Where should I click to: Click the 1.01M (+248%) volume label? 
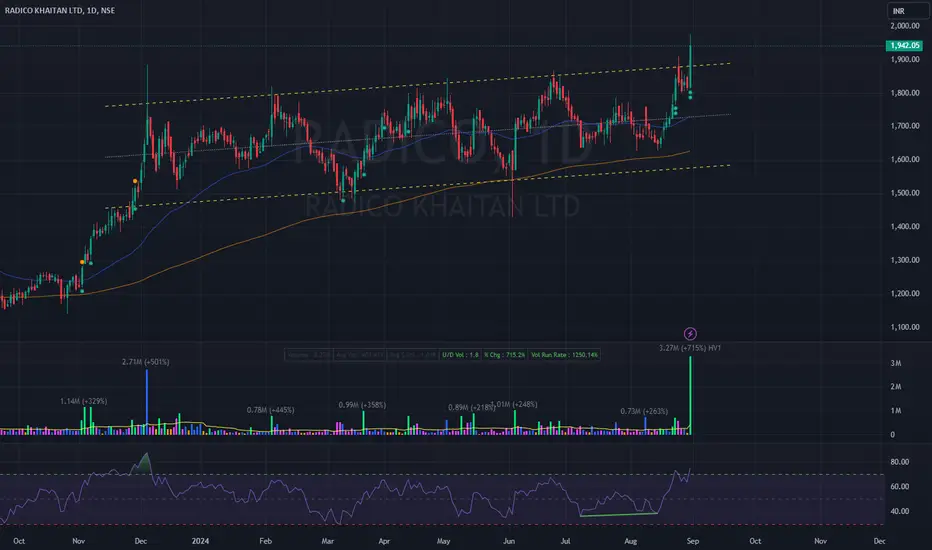(x=516, y=404)
